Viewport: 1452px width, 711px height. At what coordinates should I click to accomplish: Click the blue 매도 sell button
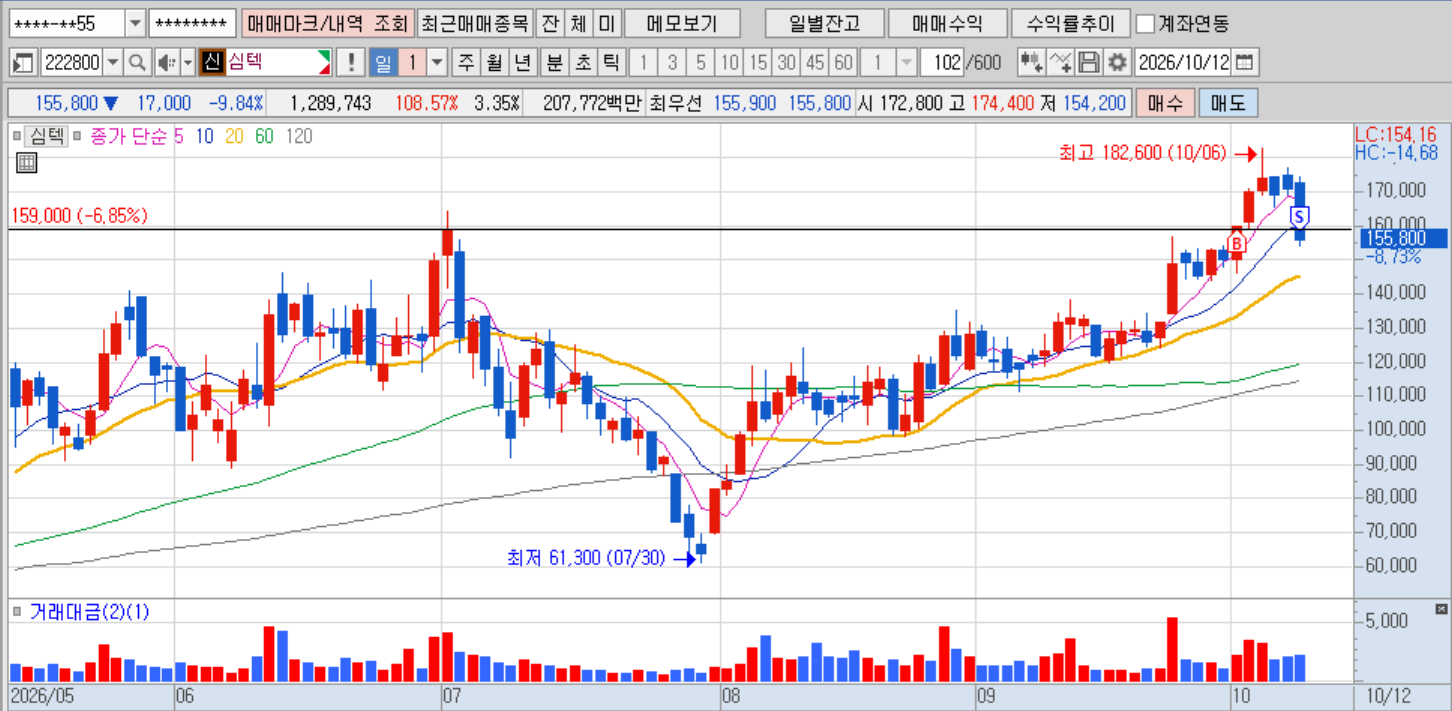click(x=1227, y=103)
